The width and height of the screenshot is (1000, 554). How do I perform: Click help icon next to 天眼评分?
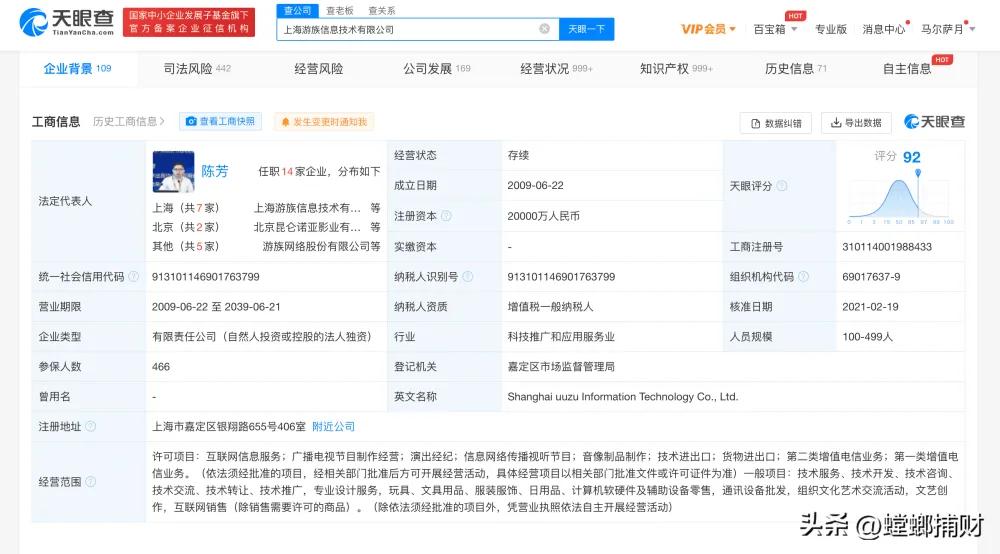coord(782,186)
